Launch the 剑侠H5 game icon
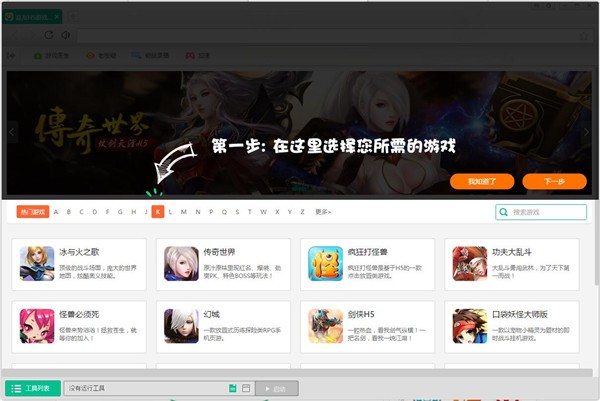 click(326, 326)
